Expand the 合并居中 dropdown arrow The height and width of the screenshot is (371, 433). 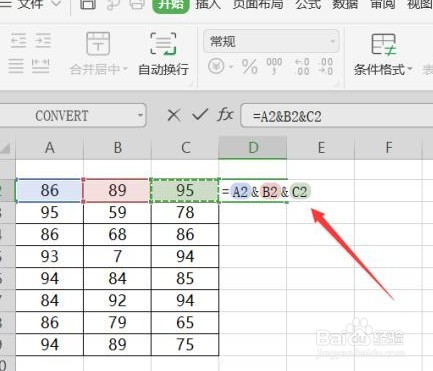pyautogui.click(x=125, y=69)
